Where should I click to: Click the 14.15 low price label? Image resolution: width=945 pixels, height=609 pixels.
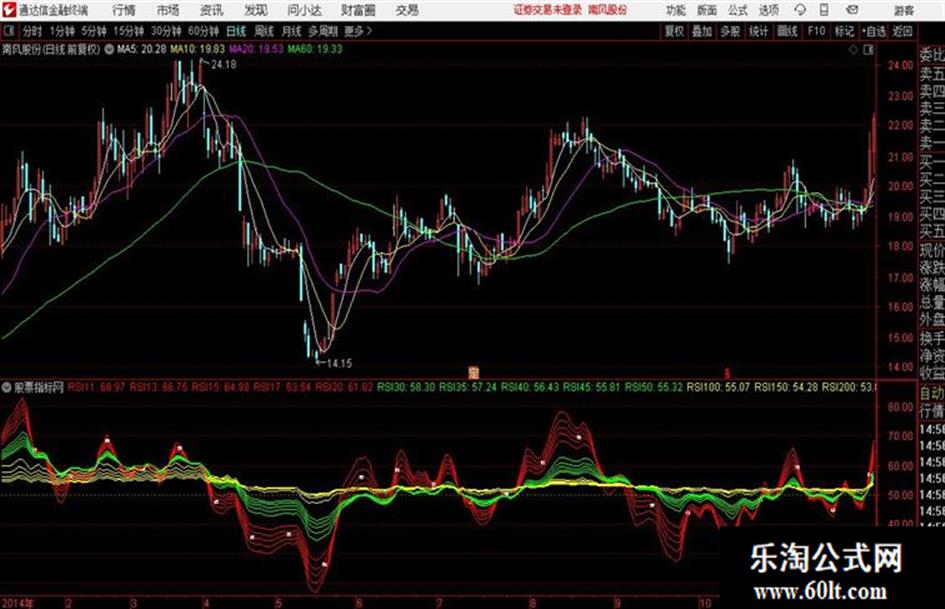pos(339,363)
